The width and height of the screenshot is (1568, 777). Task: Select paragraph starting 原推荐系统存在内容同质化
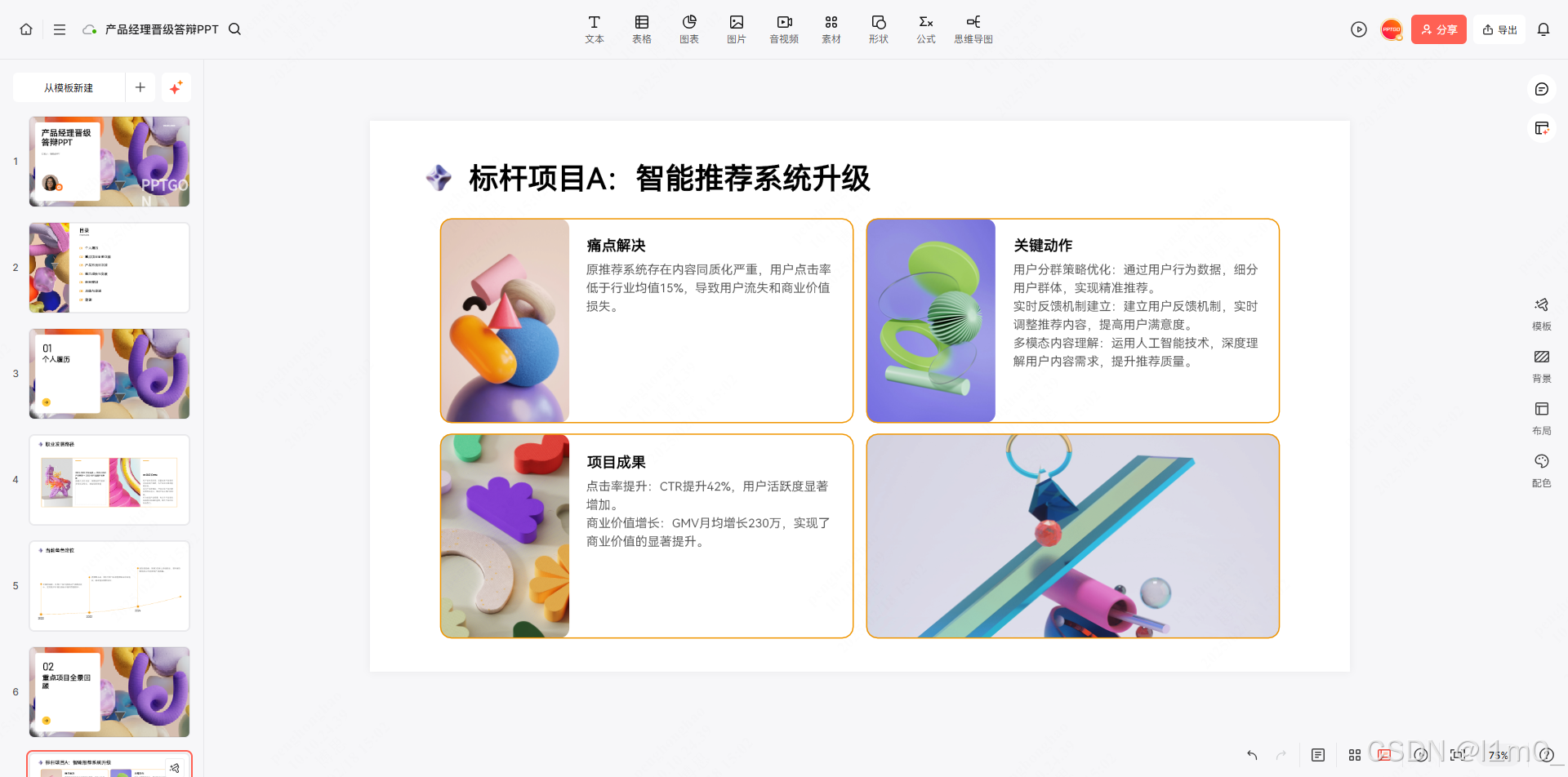(709, 287)
